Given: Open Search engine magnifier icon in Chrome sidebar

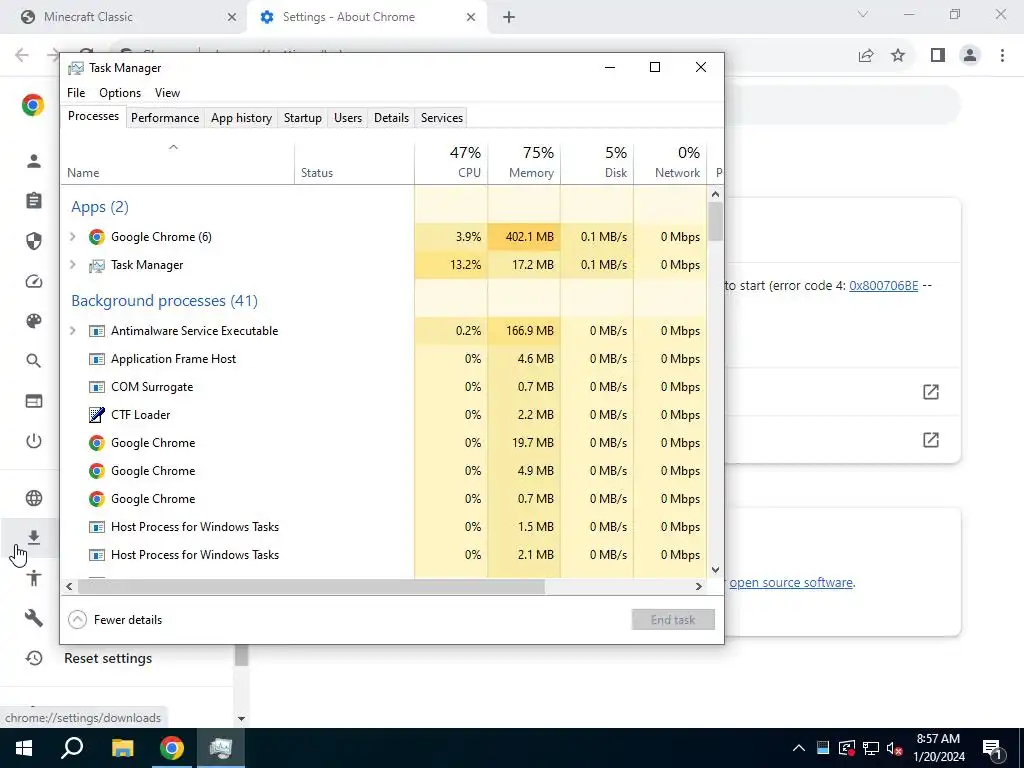Looking at the screenshot, I should (34, 360).
